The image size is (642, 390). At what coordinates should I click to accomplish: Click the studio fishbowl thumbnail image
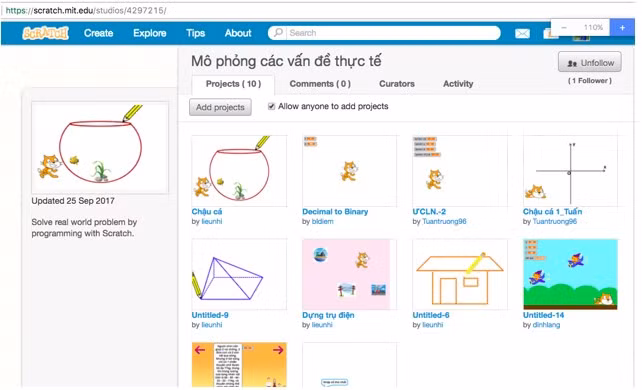click(x=100, y=148)
